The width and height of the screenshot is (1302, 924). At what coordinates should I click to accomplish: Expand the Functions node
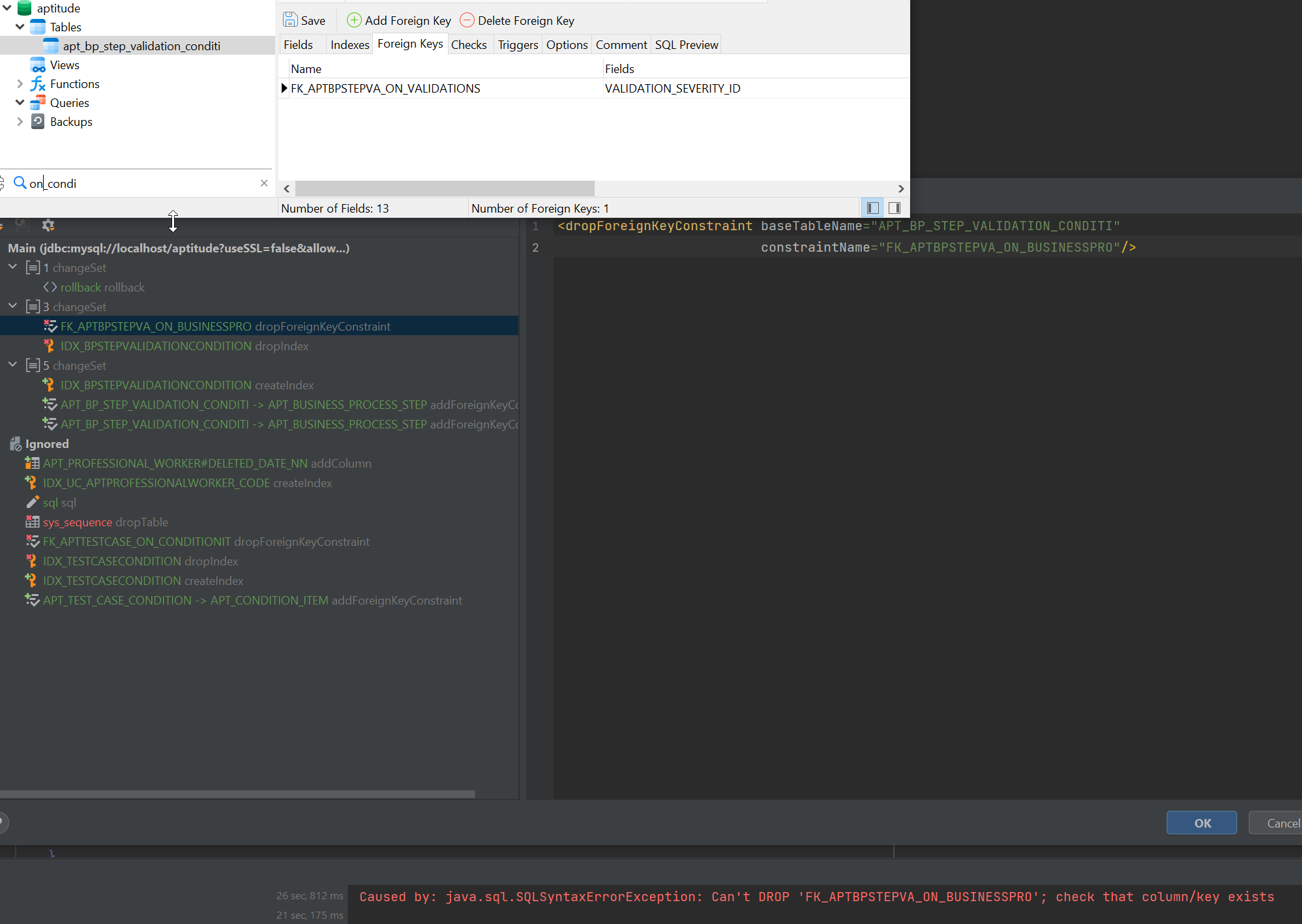click(20, 83)
